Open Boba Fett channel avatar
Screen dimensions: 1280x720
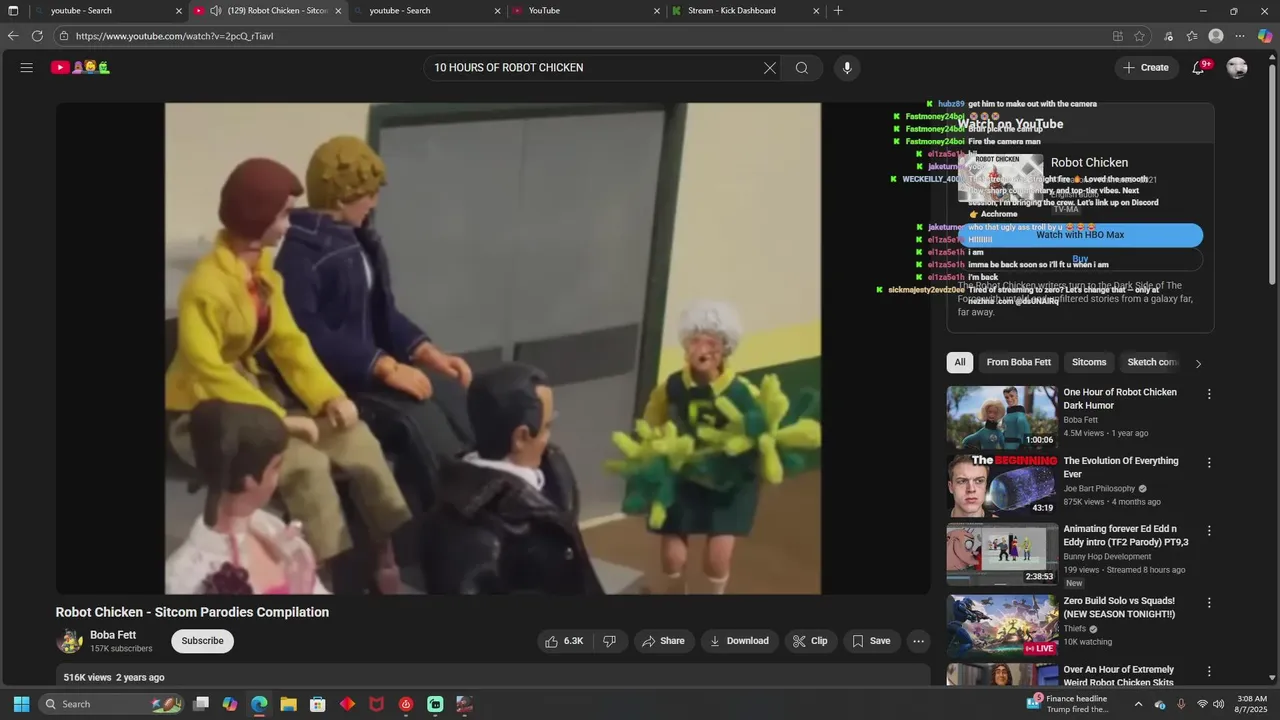pos(69,641)
